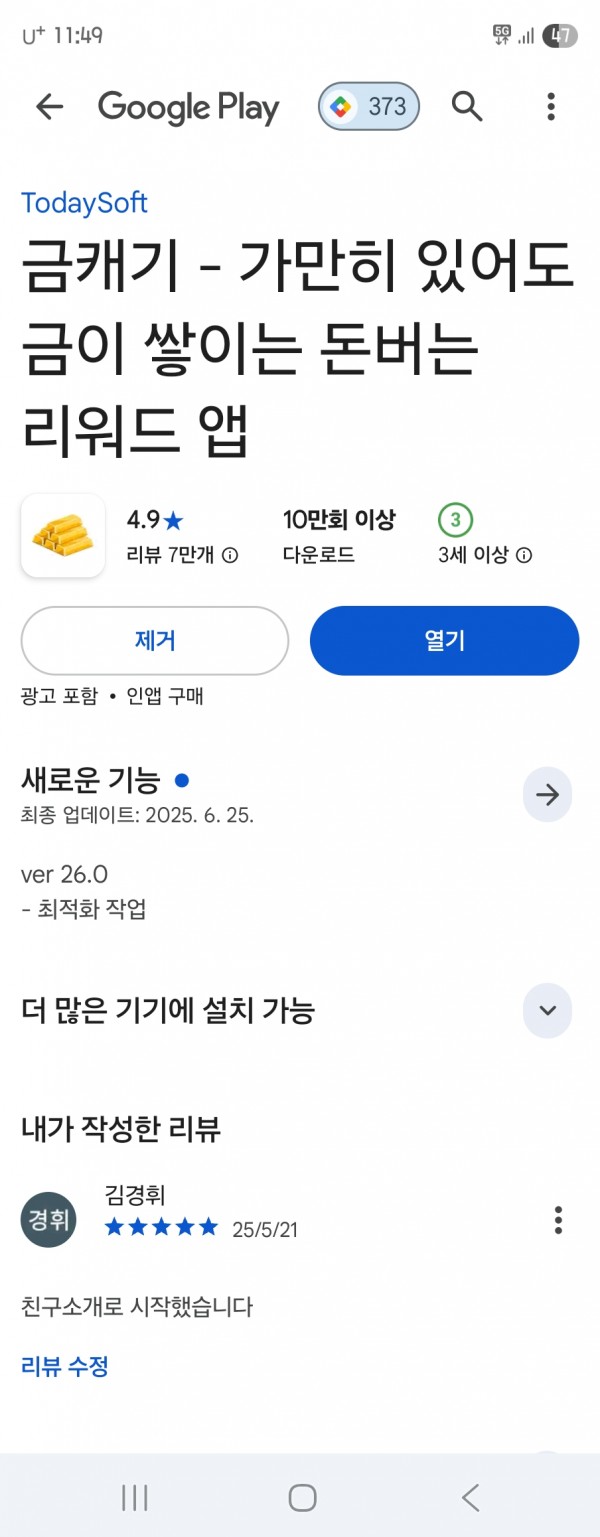Tap the 경휘 reviewer avatar
This screenshot has width=600, height=1537.
tap(49, 1220)
